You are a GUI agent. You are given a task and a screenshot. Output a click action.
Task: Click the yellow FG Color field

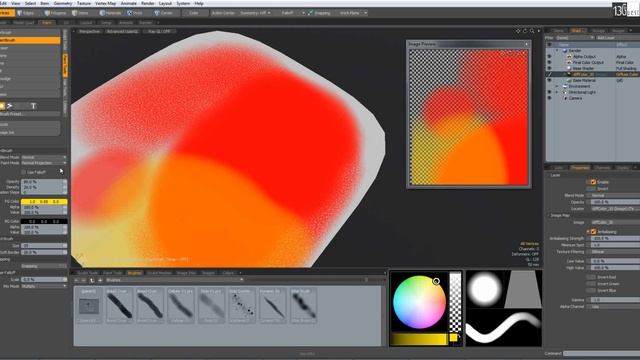coord(44,202)
